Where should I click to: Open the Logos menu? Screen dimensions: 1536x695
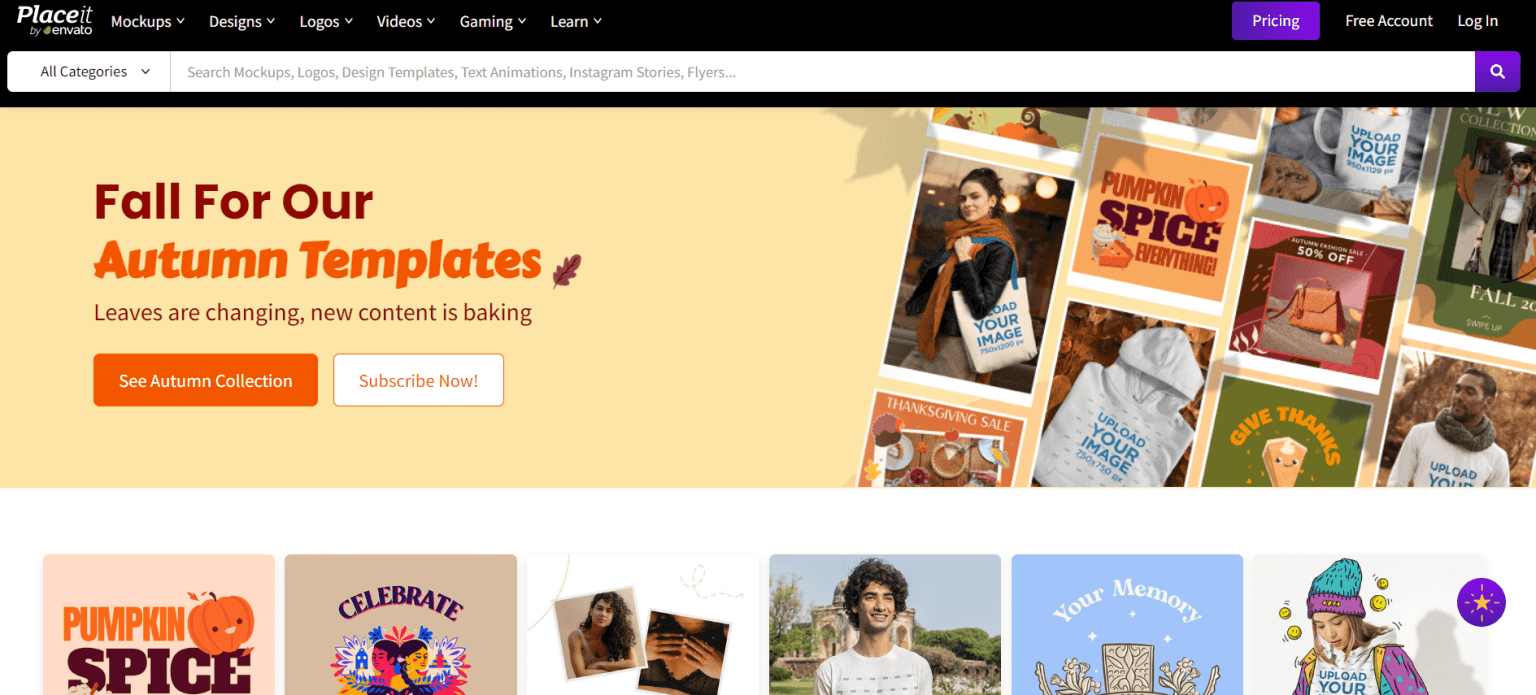325,21
